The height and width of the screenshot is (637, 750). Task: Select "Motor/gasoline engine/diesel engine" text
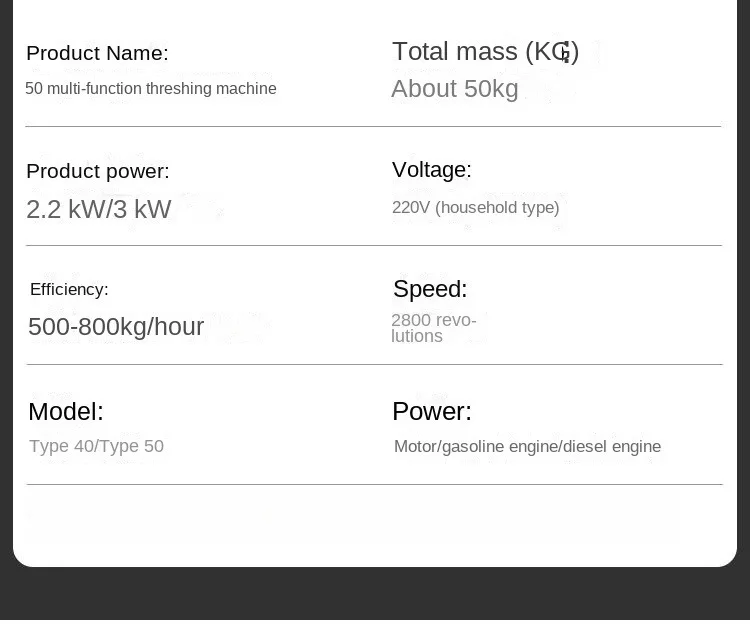[x=527, y=446]
